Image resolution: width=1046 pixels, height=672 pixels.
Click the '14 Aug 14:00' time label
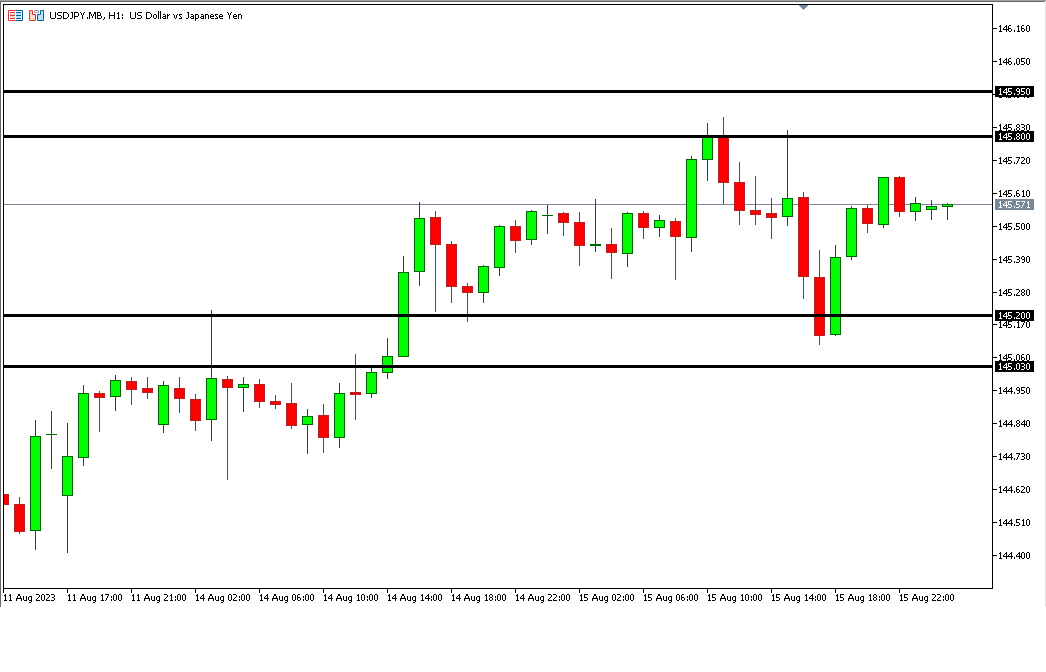click(x=415, y=597)
